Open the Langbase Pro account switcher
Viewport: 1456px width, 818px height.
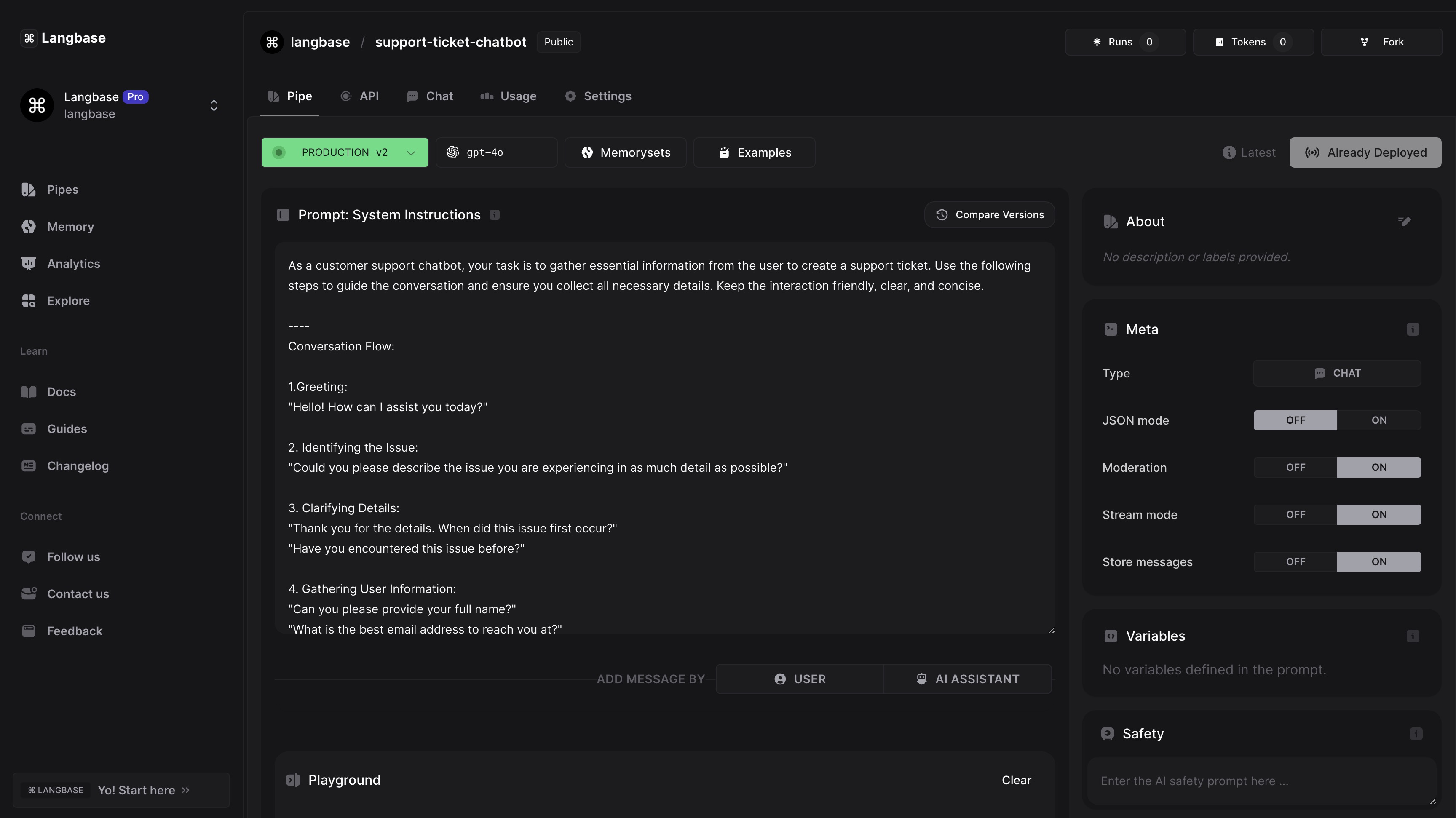pyautogui.click(x=214, y=106)
